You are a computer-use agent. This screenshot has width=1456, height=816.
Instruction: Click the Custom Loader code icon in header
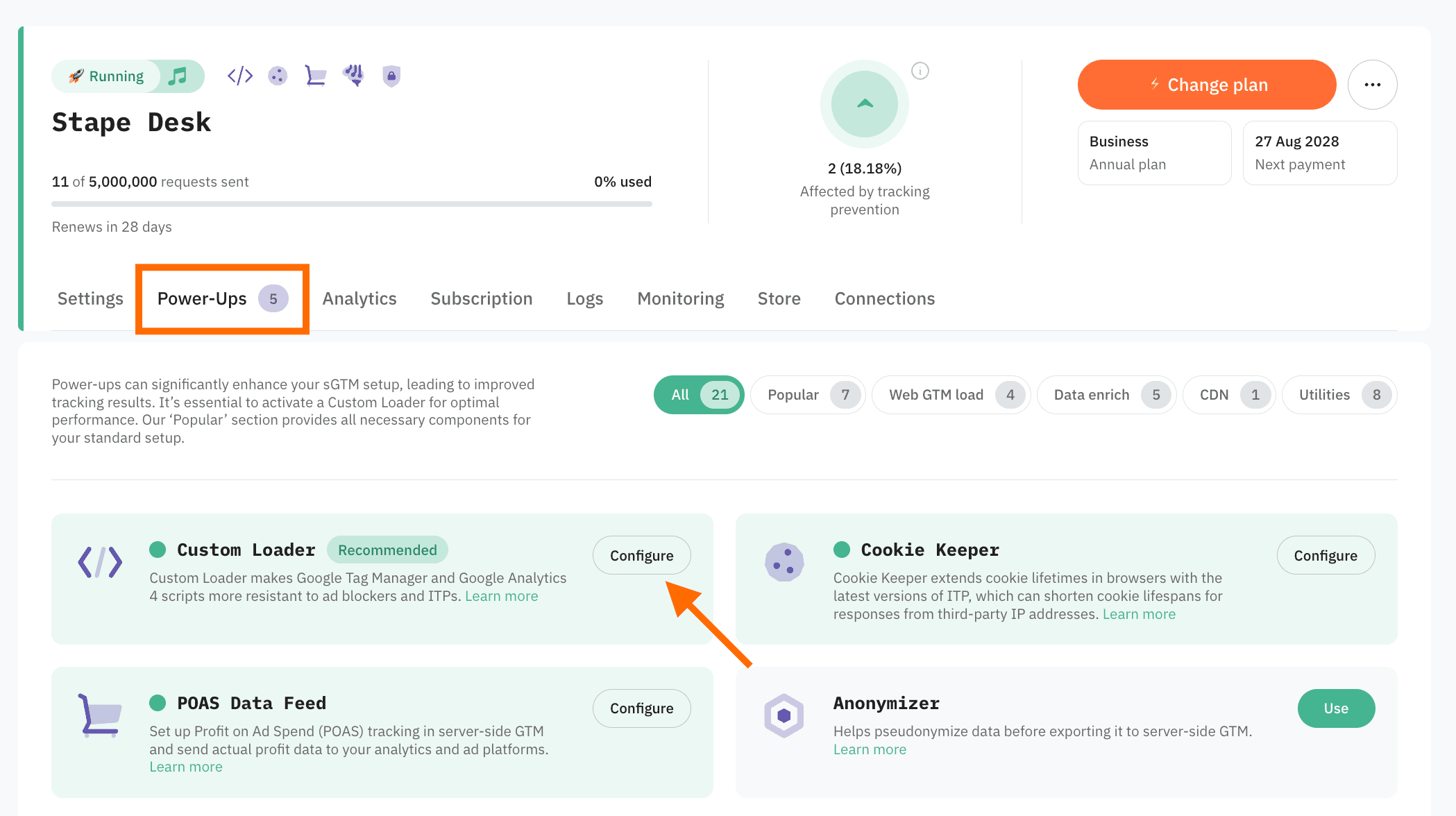[x=240, y=76]
